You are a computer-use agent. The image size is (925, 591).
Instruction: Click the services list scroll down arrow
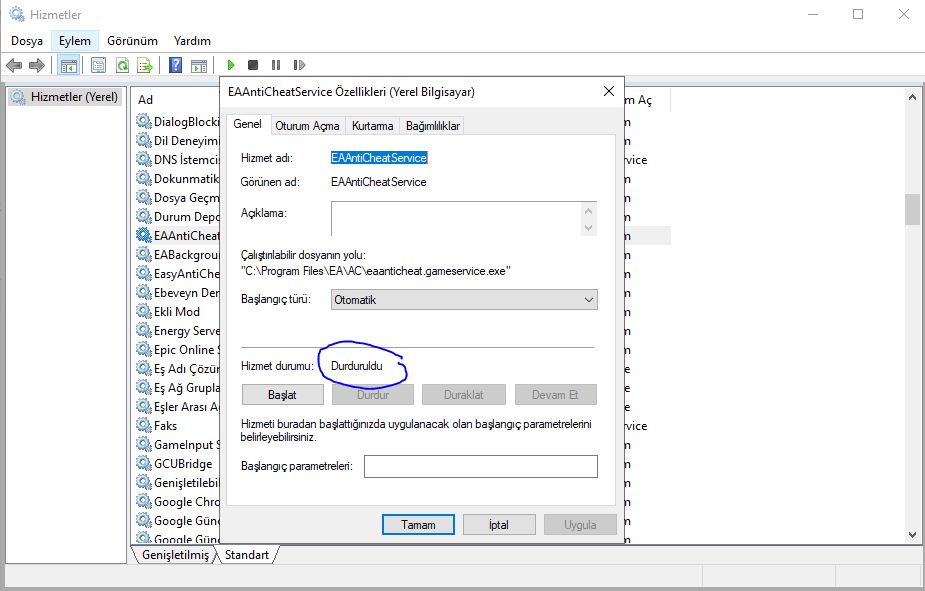tap(912, 535)
